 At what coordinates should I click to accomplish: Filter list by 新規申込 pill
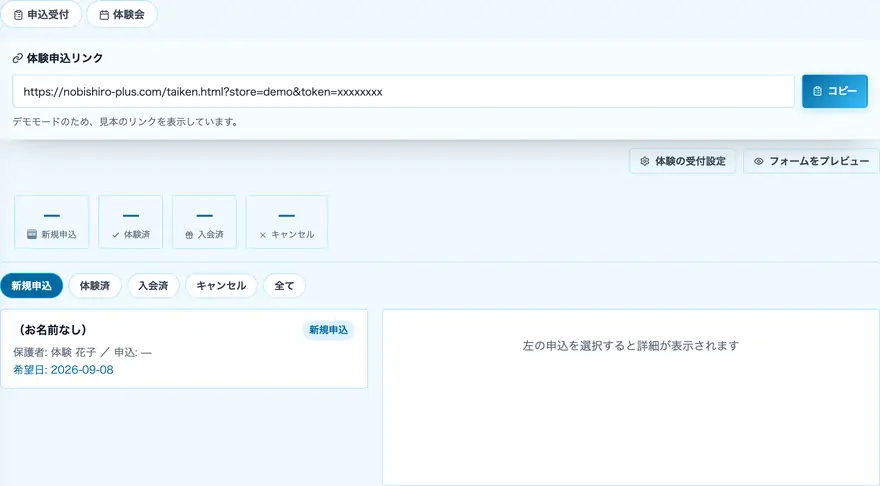31,286
